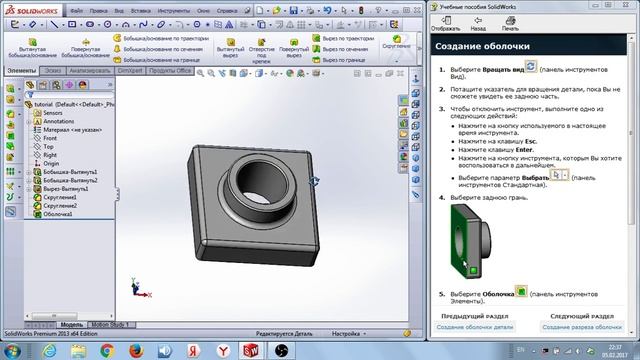Select the Spline sketch tool
The image size is (640, 360).
coord(143,25)
